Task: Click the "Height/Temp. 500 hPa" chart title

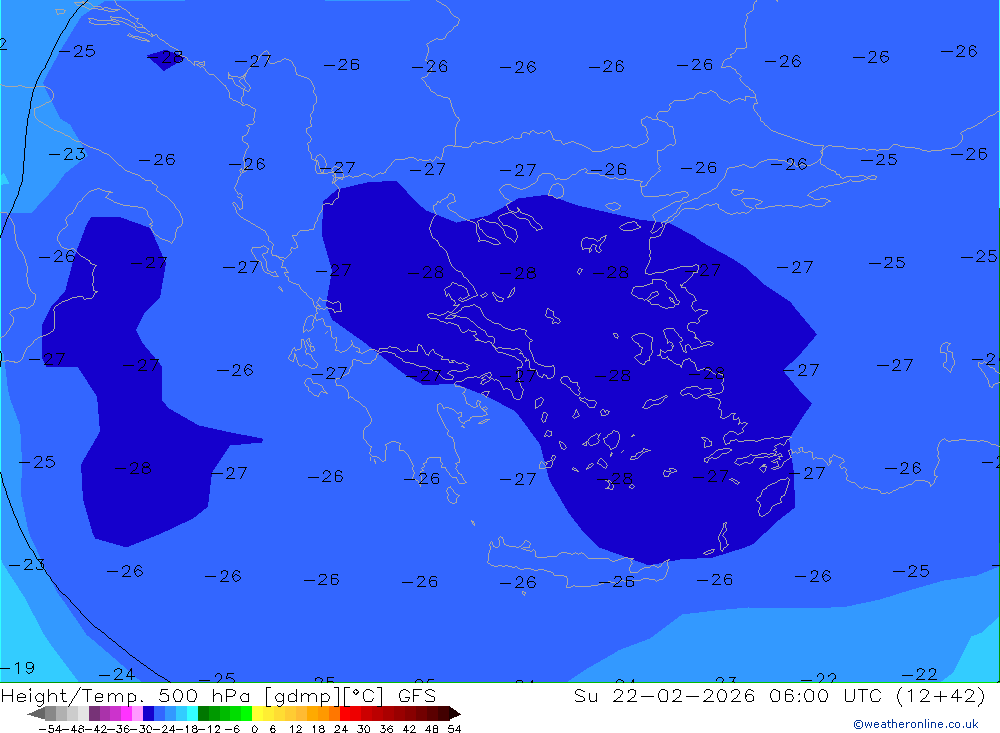Action: tap(128, 695)
